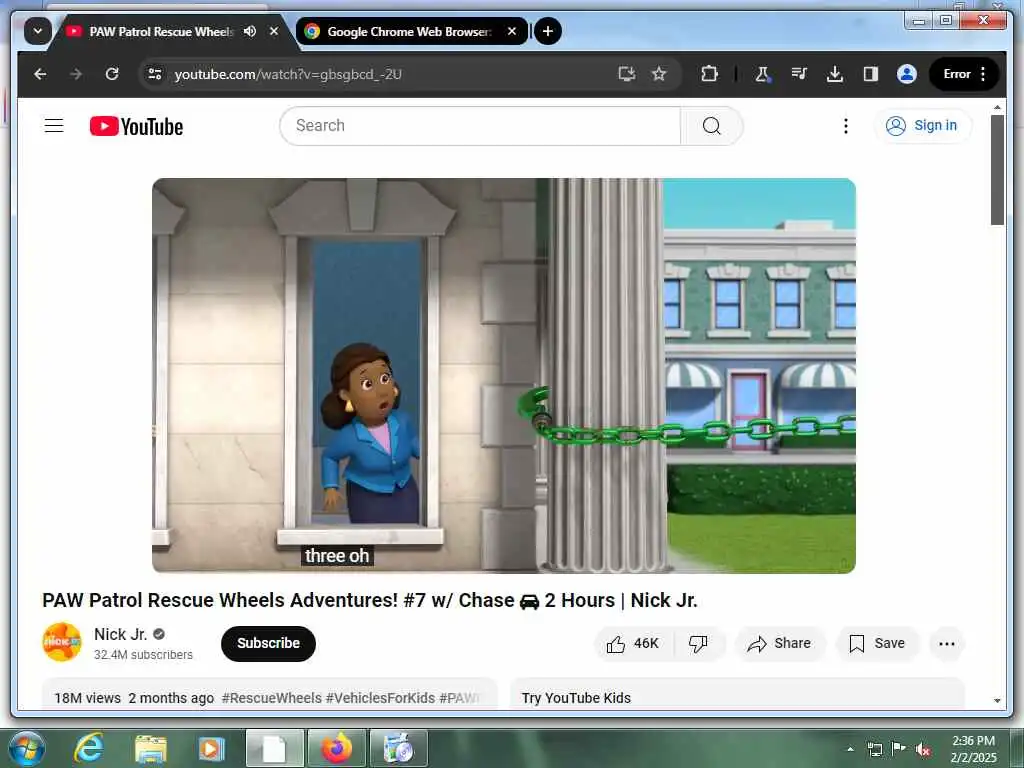Viewport: 1024px width, 768px height.
Task: Open the Extensions puzzle icon
Action: (x=709, y=74)
